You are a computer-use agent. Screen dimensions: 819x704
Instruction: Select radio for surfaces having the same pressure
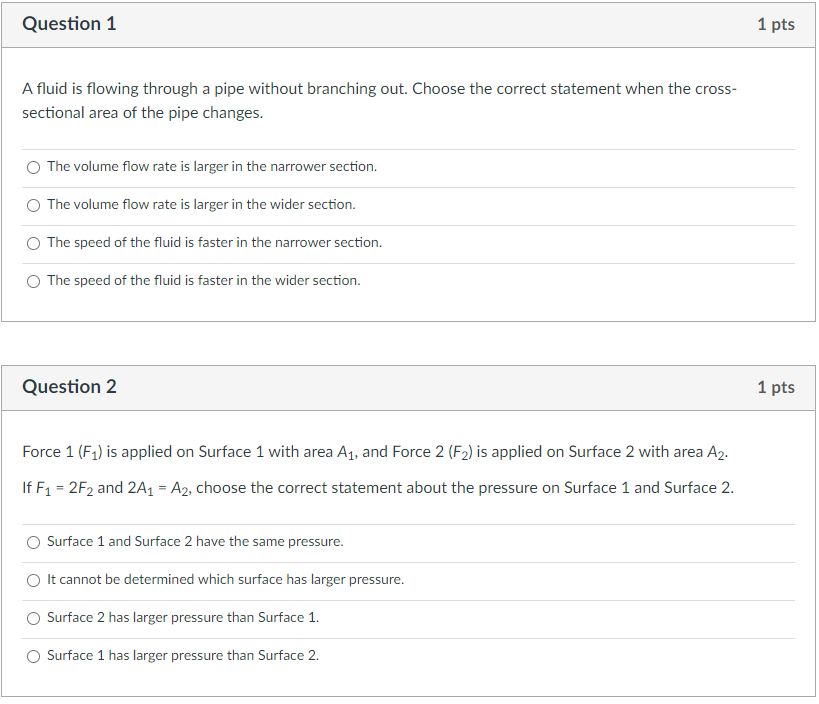pos(33,542)
